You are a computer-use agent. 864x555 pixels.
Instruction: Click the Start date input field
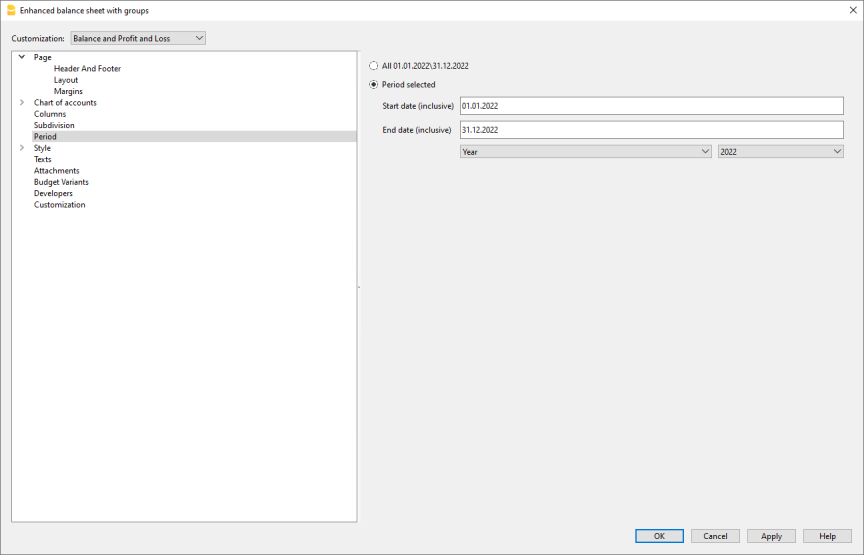click(651, 106)
